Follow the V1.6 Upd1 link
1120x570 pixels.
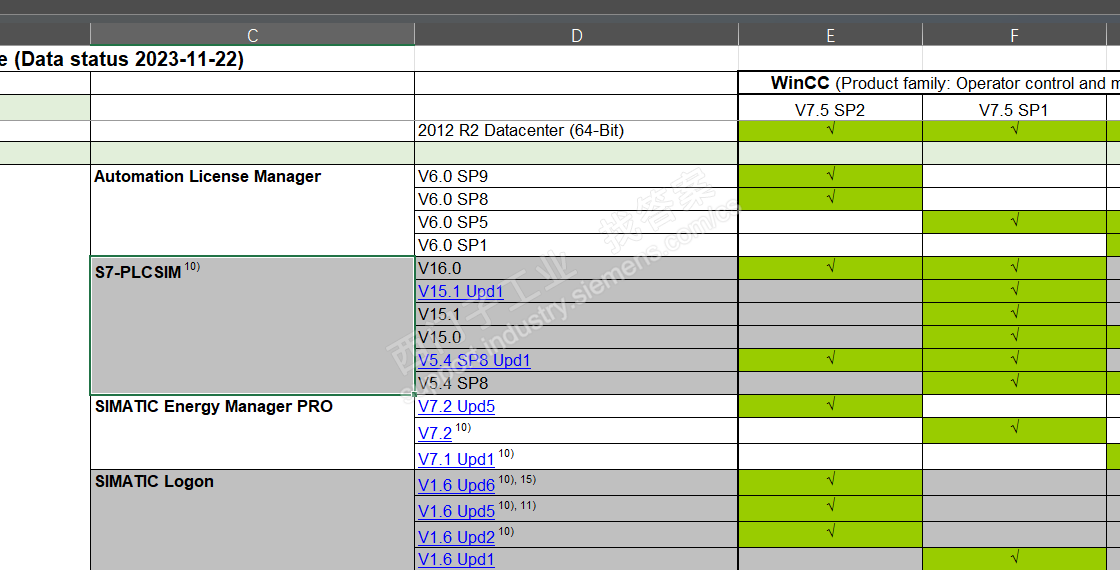click(x=456, y=559)
